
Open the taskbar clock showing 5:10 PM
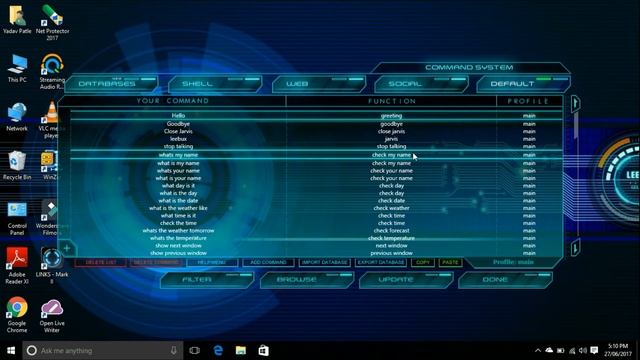(618, 350)
